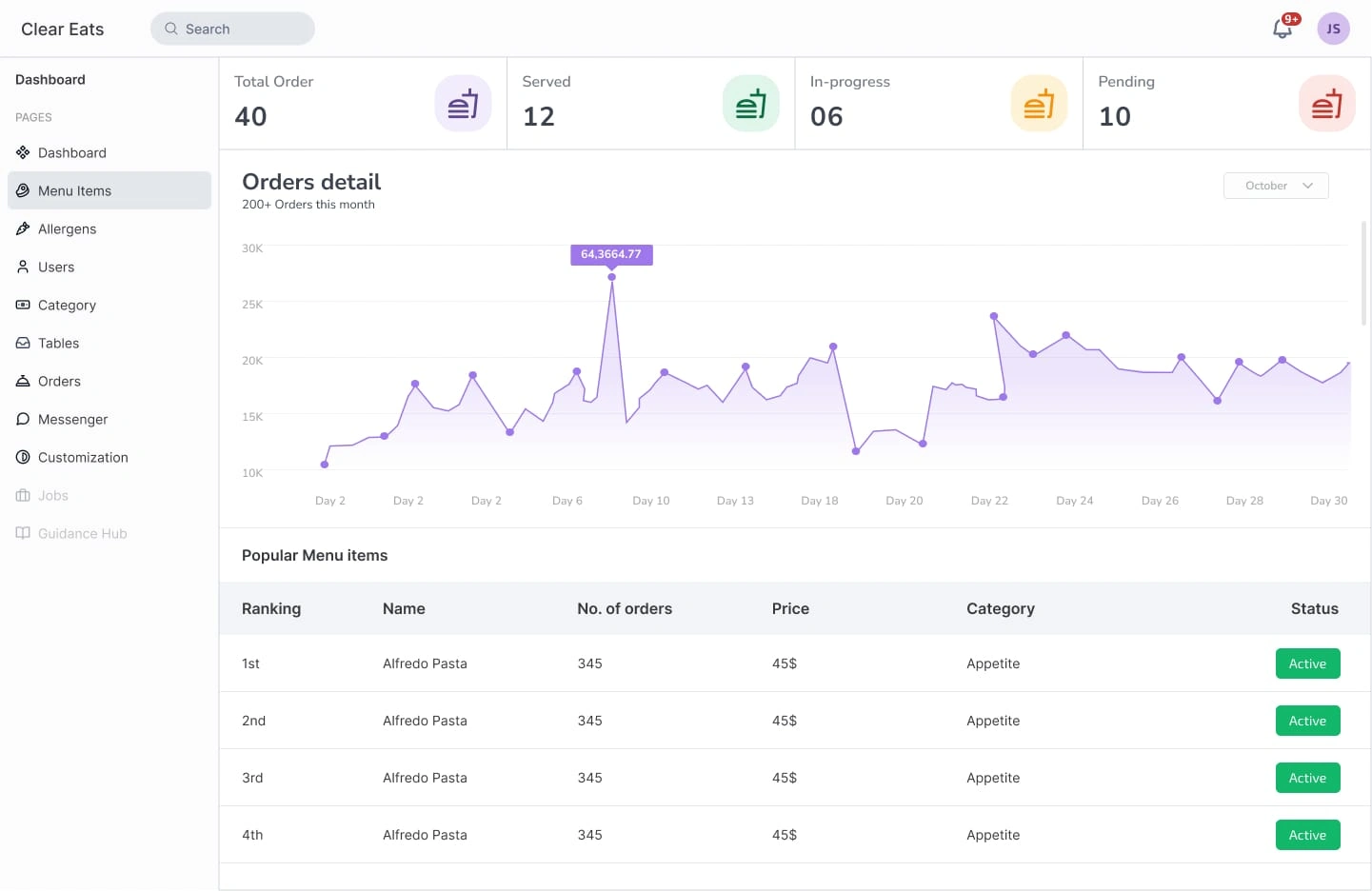
Task: Open Guidance Hub entry
Action: [x=109, y=533]
